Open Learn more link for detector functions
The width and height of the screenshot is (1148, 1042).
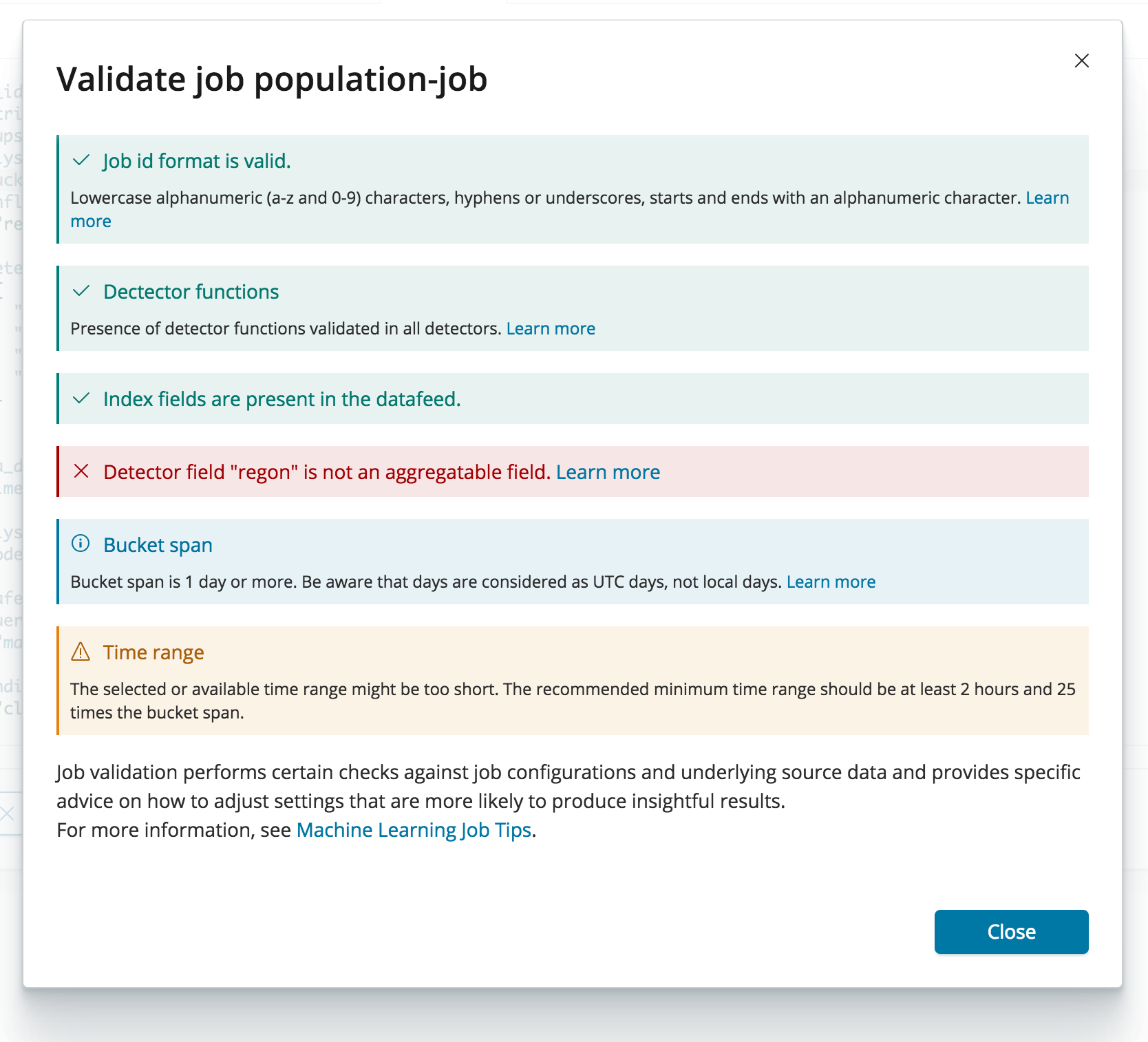551,329
